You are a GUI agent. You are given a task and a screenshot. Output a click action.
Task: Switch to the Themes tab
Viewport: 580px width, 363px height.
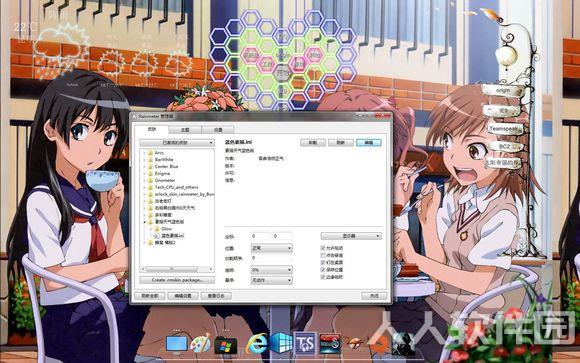(185, 130)
